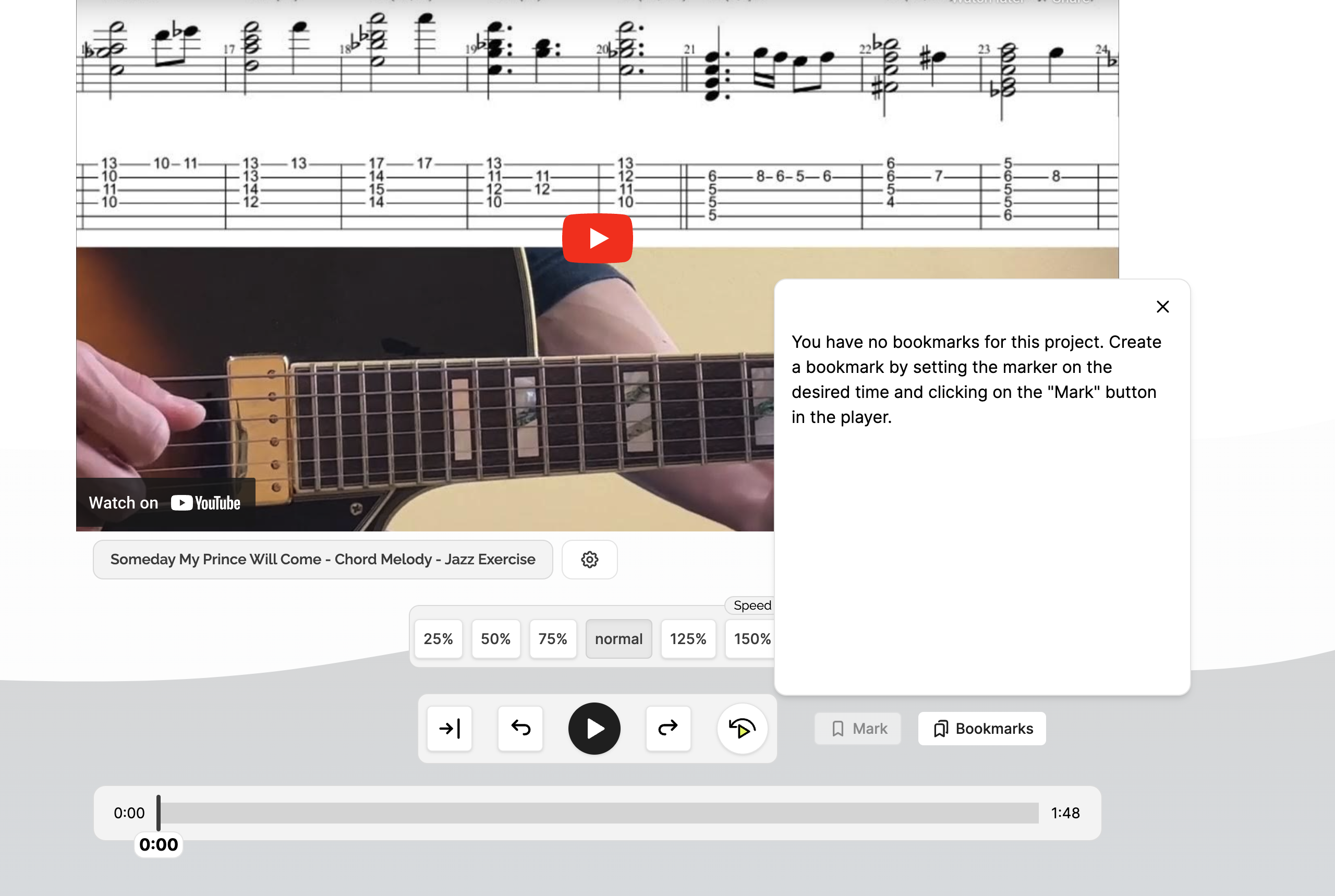The image size is (1335, 896).
Task: Set playback speed to 75%
Action: coord(553,639)
